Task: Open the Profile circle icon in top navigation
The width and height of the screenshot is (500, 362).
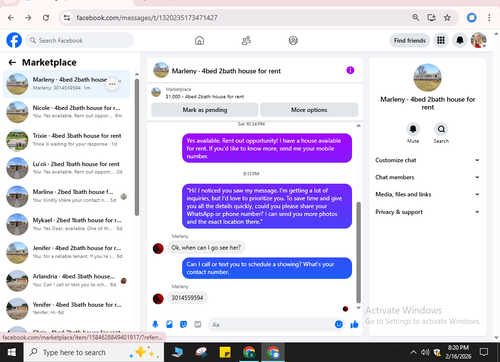Action: (x=293, y=41)
